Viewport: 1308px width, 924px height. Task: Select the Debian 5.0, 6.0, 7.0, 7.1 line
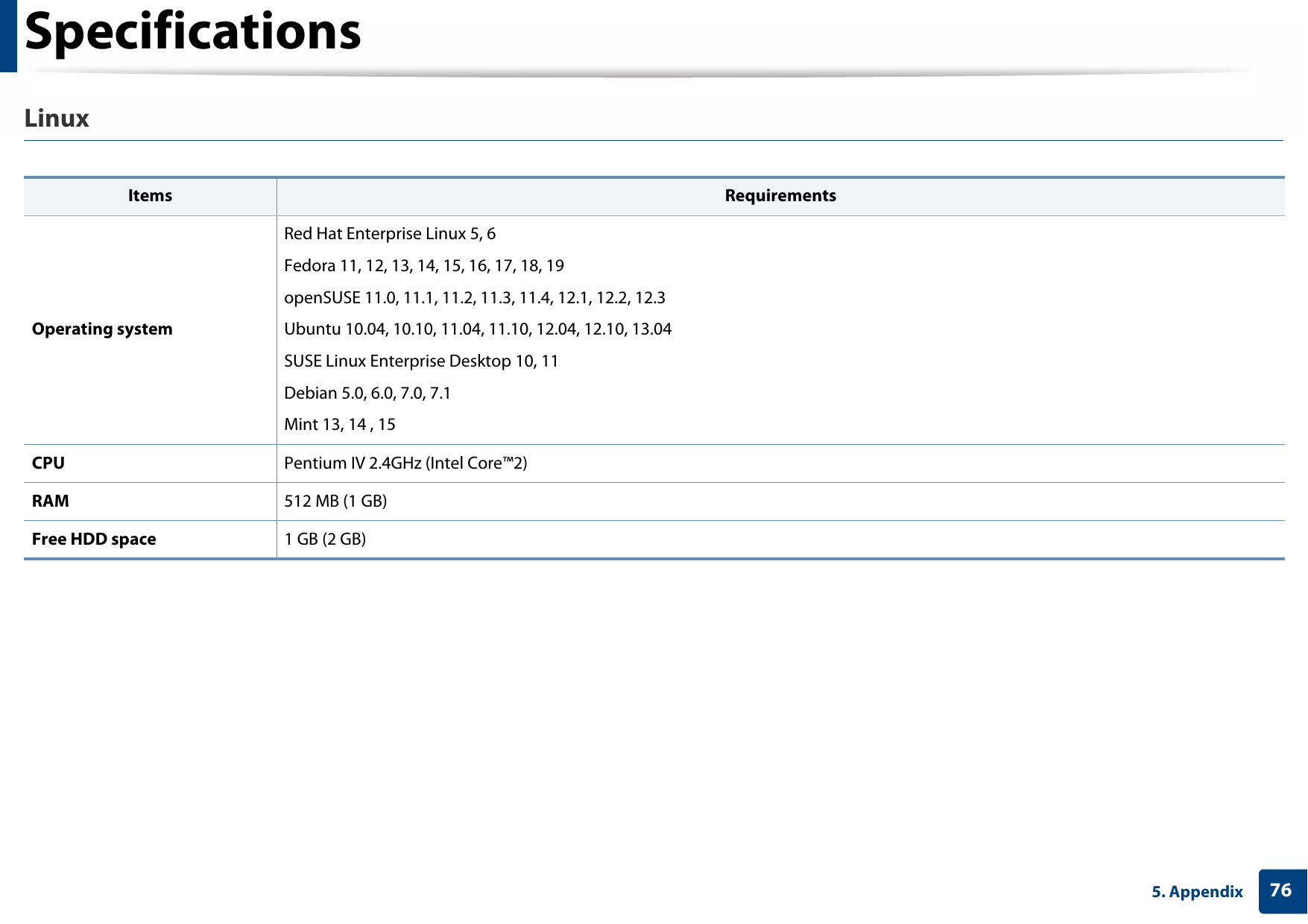click(x=367, y=393)
